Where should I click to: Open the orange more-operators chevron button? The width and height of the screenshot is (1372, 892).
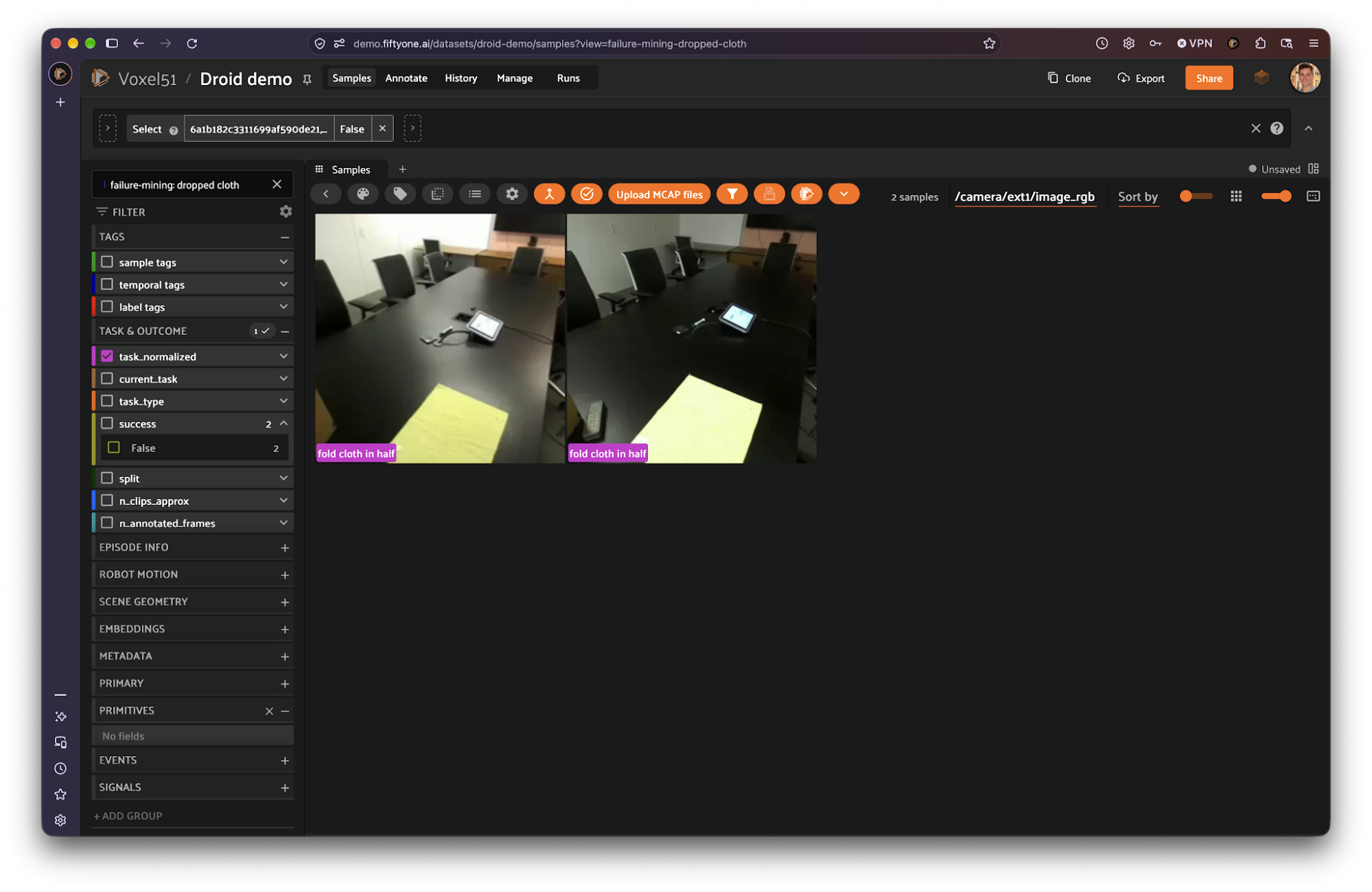(844, 194)
